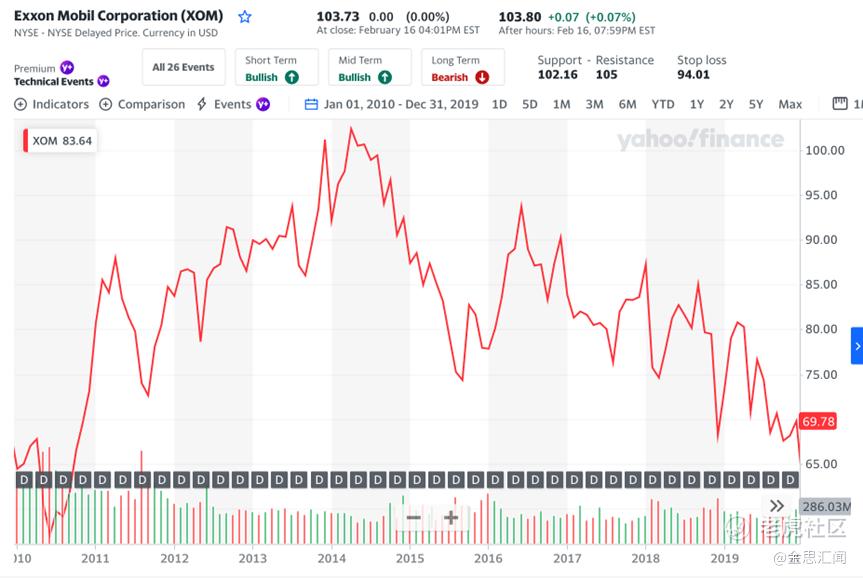Screen dimensions: 863x578
Task: Click the Technical Events Y+ badge
Action: tap(103, 81)
